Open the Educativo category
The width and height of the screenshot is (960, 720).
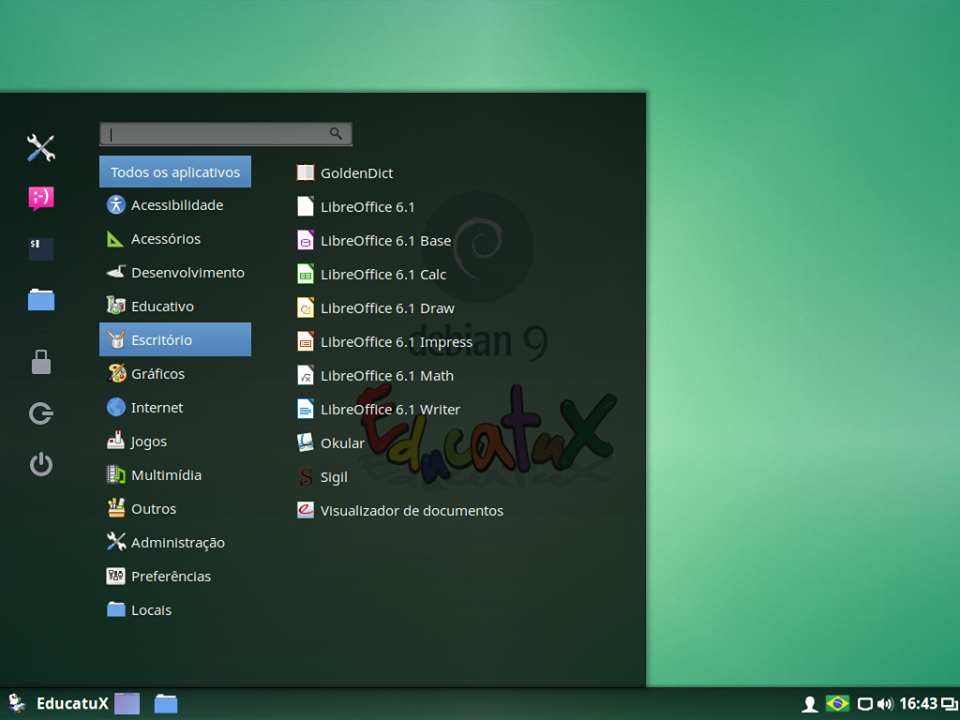(175, 306)
